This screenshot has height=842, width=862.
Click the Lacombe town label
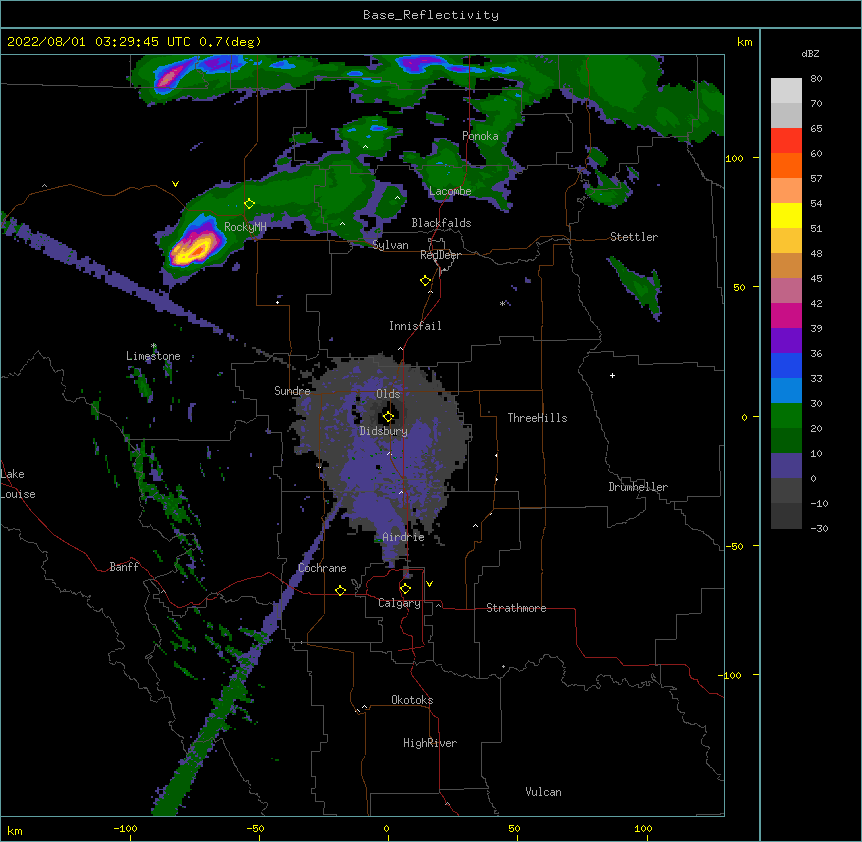coord(450,191)
